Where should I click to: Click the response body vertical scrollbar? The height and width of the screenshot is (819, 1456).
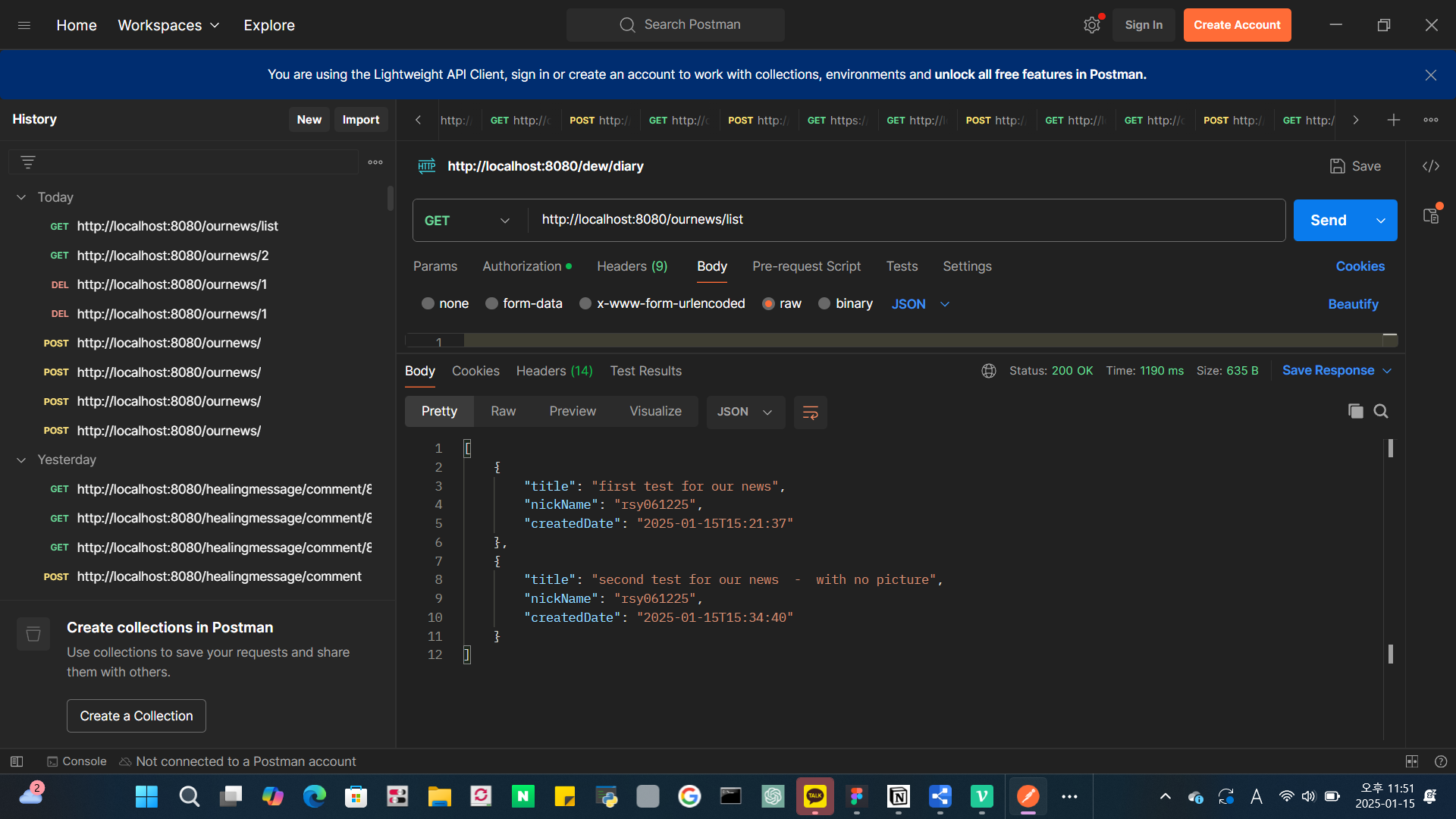point(1391,551)
